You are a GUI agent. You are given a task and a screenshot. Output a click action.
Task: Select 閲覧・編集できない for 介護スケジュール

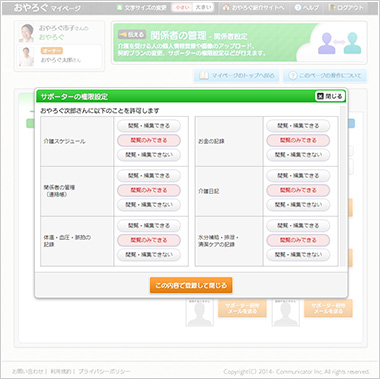149,155
